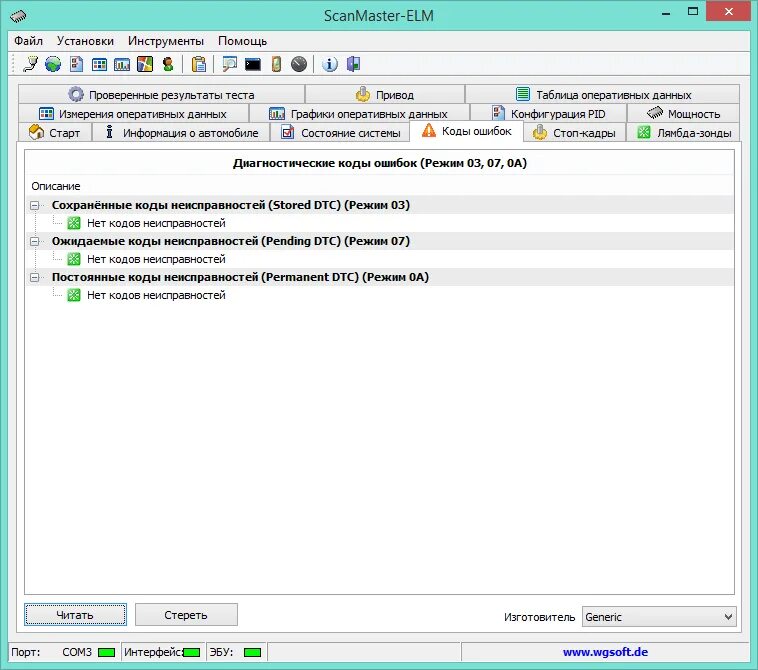The width and height of the screenshot is (758, 670).
Task: Open Состояние системы tab
Action: tap(340, 132)
